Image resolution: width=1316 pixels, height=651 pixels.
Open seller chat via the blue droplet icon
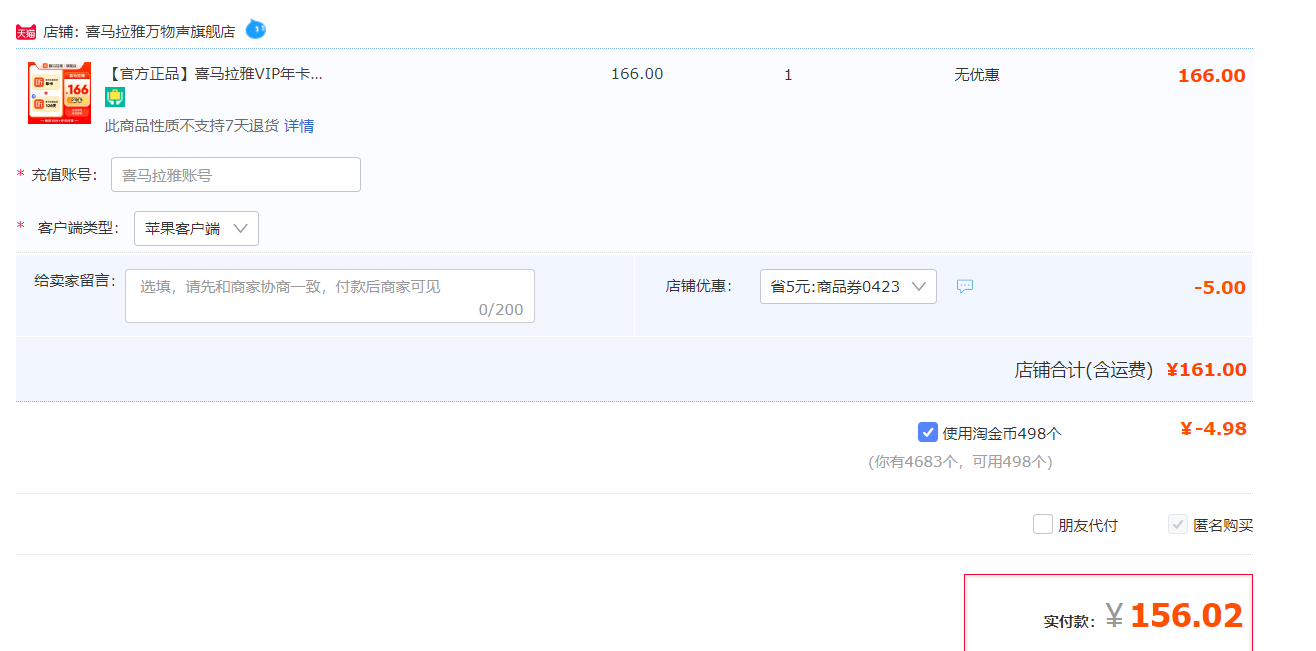[x=256, y=30]
